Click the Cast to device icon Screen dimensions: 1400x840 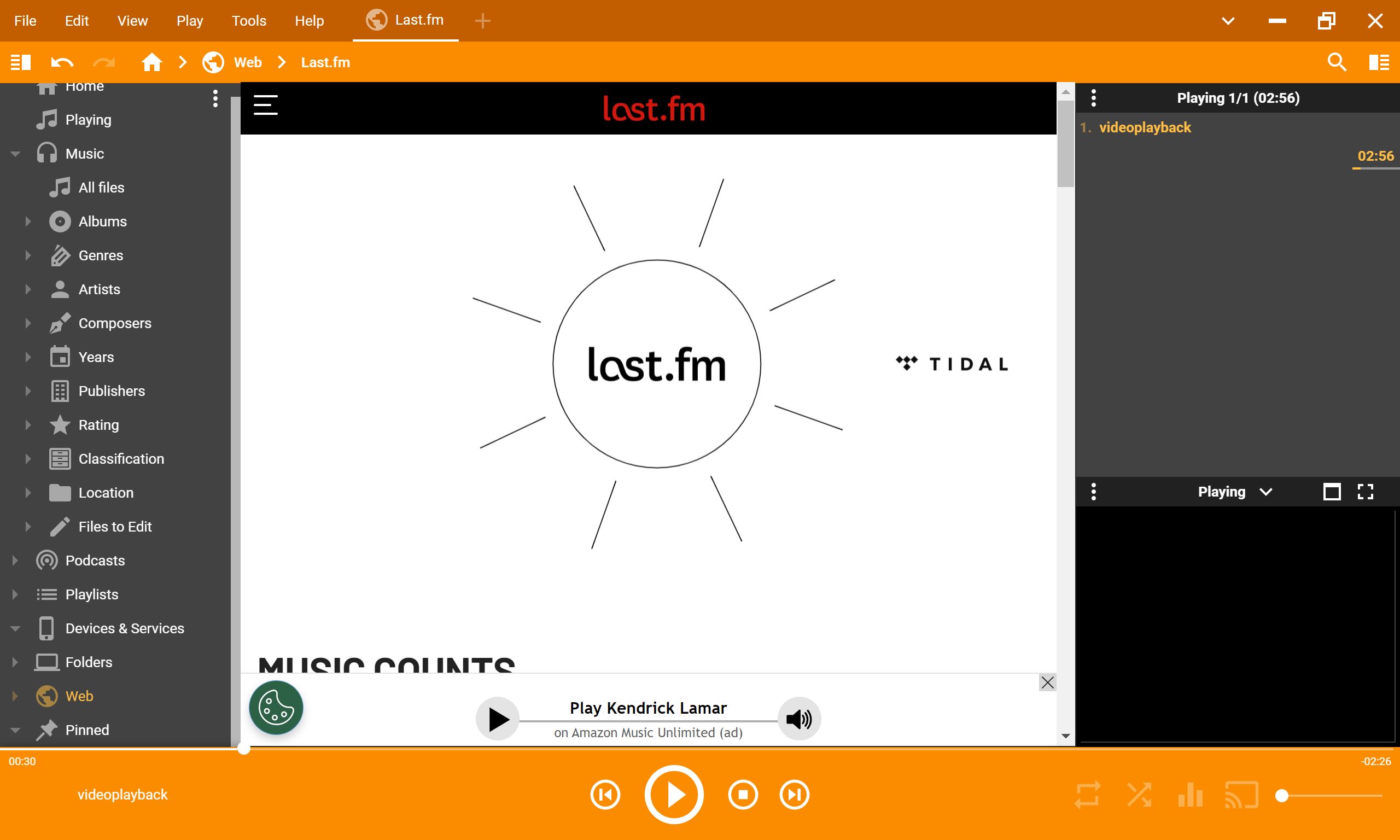tap(1241, 795)
